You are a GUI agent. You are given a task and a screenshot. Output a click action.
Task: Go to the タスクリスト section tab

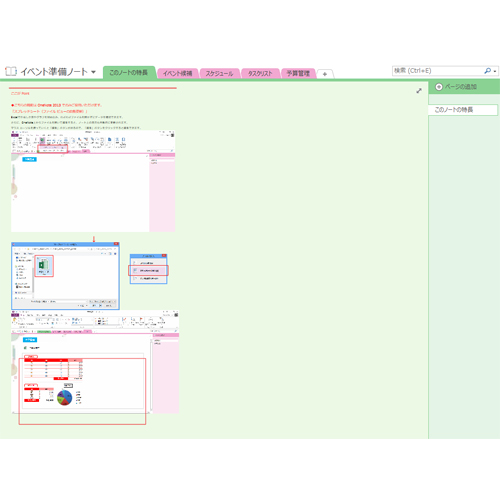[x=260, y=73]
